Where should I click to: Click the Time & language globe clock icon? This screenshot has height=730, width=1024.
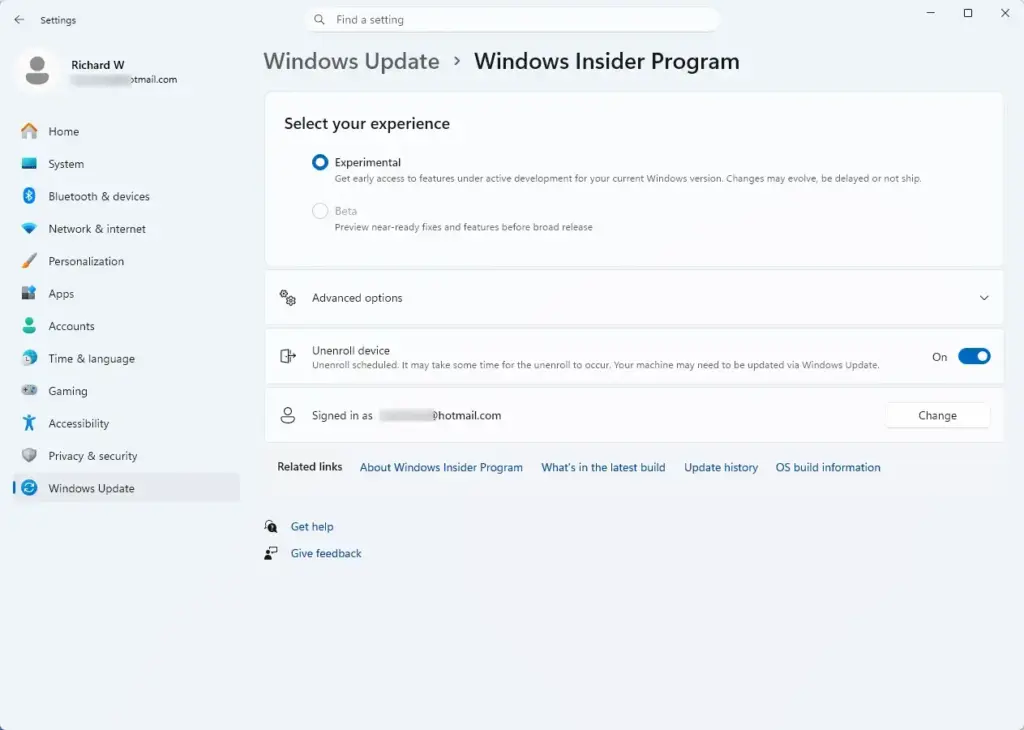(29, 358)
